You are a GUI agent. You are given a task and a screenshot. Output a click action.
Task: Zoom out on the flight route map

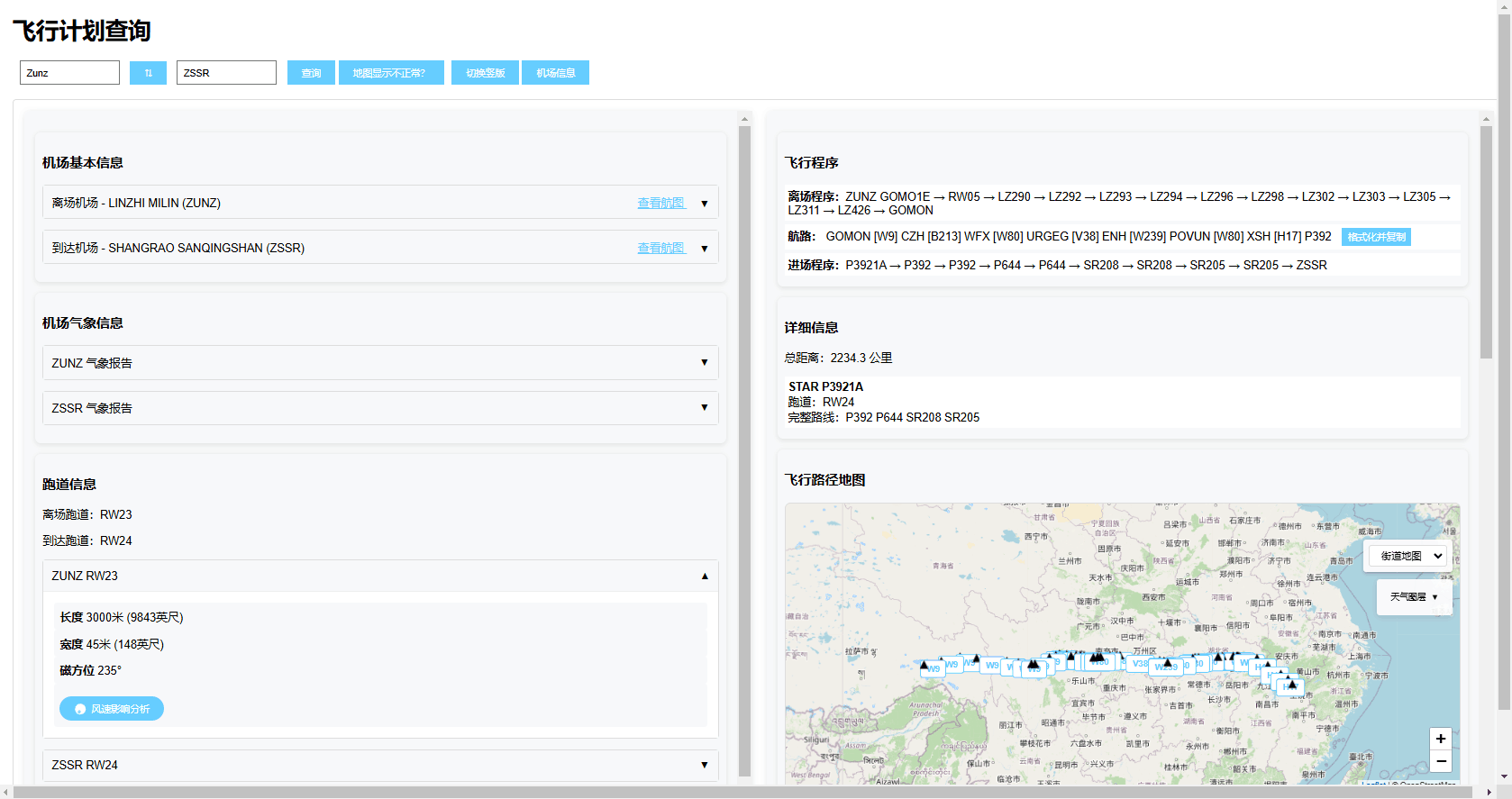pos(1440,762)
